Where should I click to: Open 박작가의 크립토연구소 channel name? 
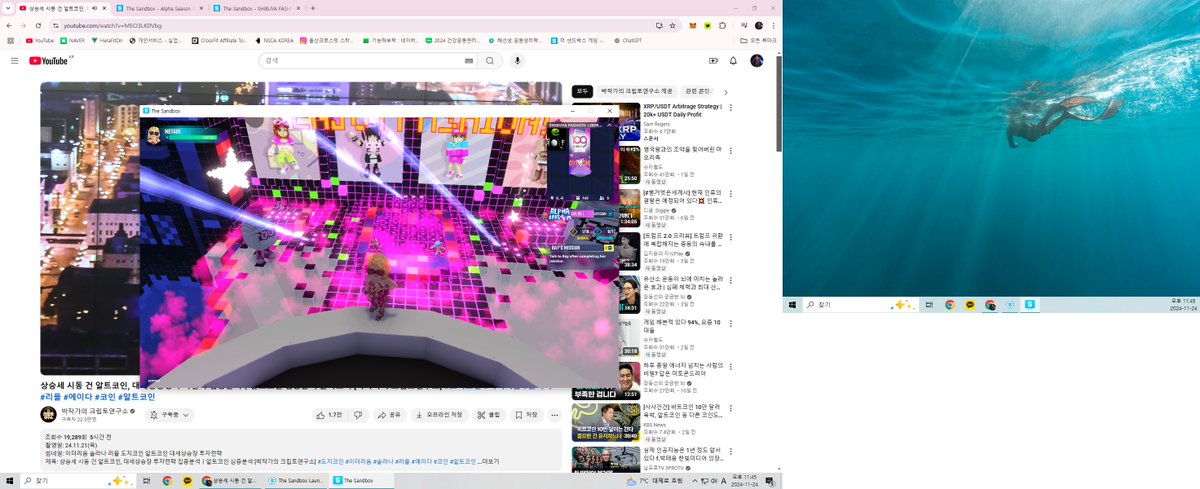click(x=93, y=410)
